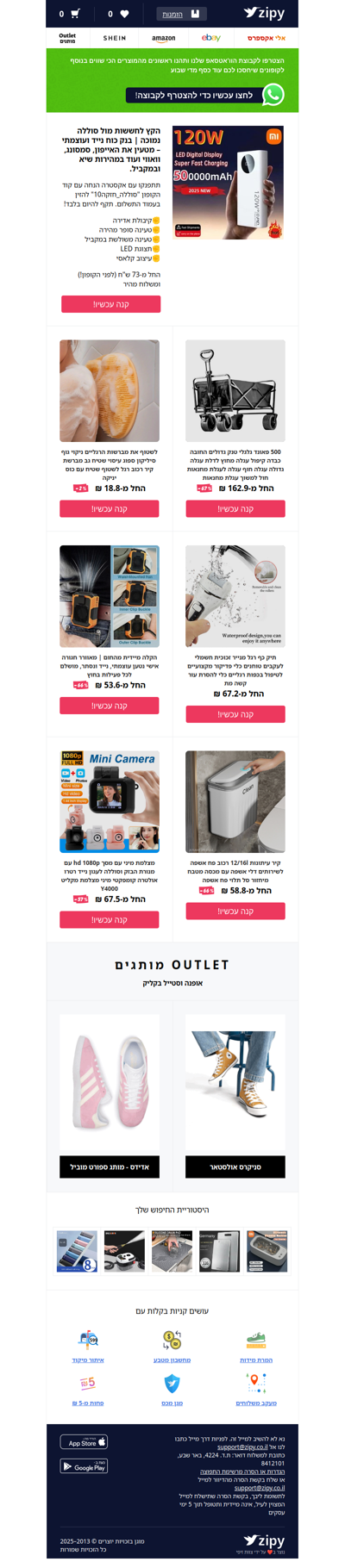Click the zip code locator mailbox icon

tap(88, 1341)
